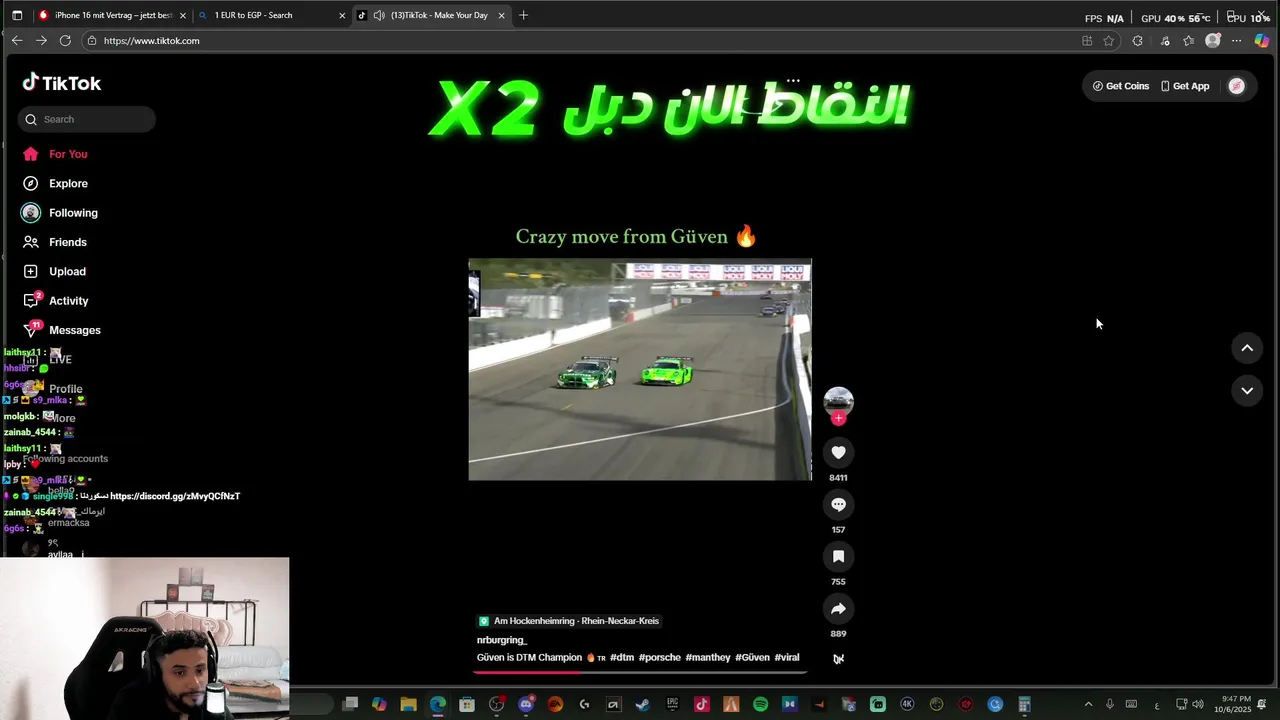Click the #porsche hashtag
Screen dimensions: 1280x720
coord(660,658)
